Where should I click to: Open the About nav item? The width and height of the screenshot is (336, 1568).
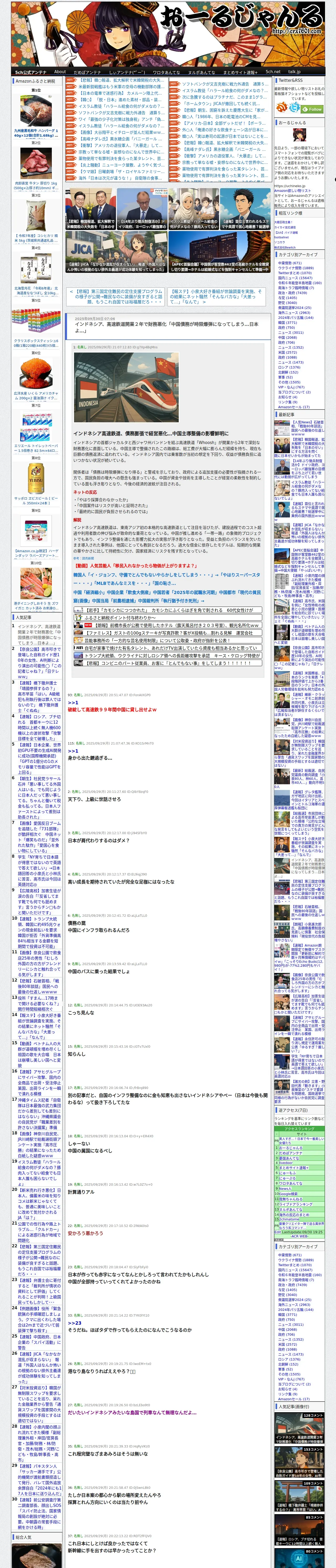60,72
